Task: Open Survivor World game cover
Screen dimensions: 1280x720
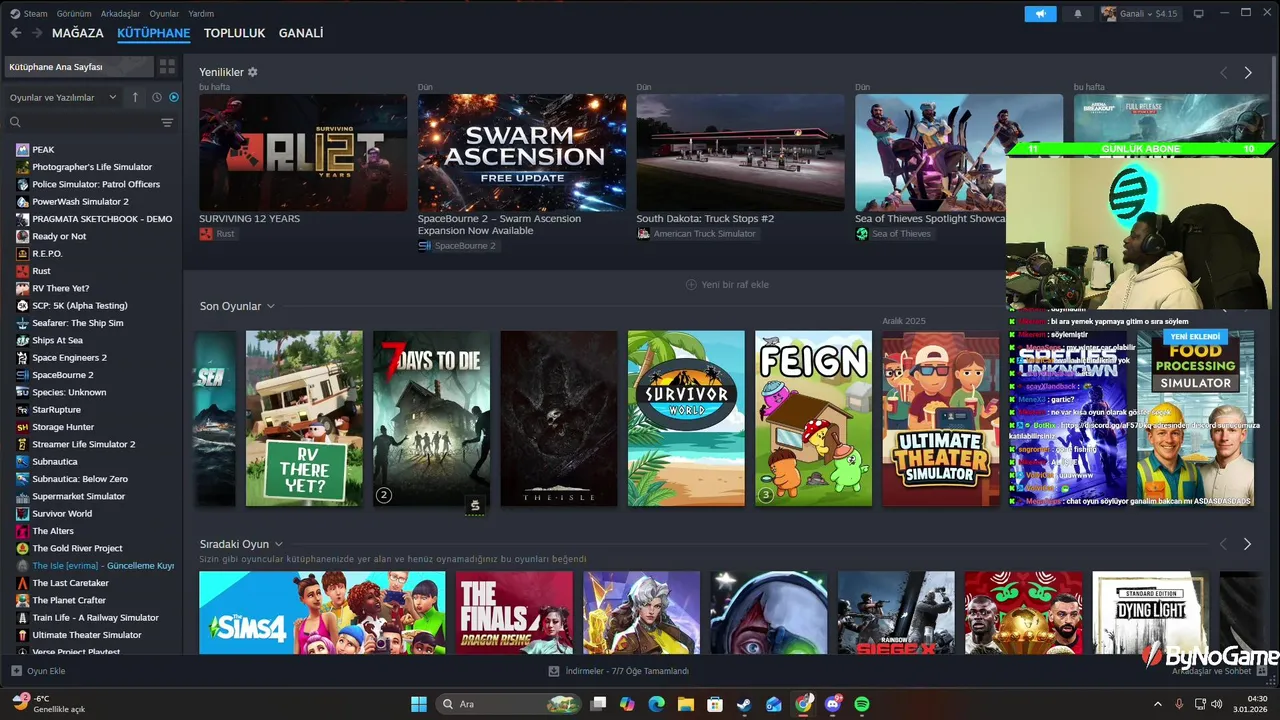Action: pyautogui.click(x=686, y=418)
